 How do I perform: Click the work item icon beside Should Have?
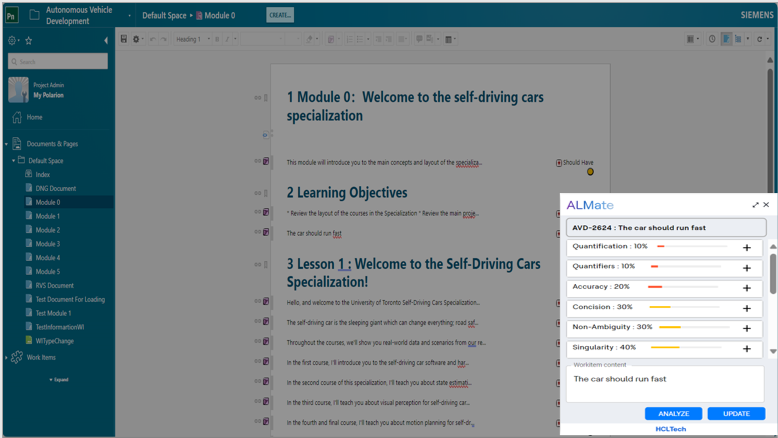pyautogui.click(x=559, y=162)
